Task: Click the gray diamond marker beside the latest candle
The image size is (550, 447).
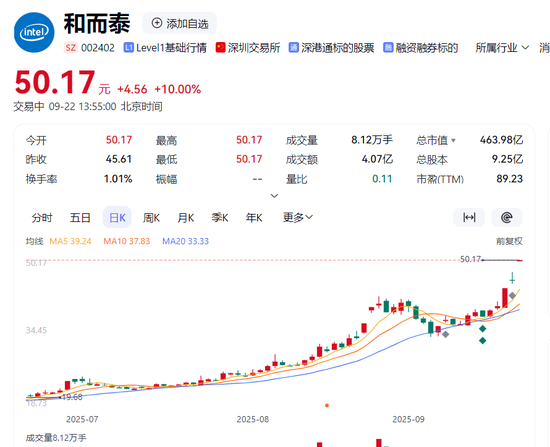Action: (512, 295)
